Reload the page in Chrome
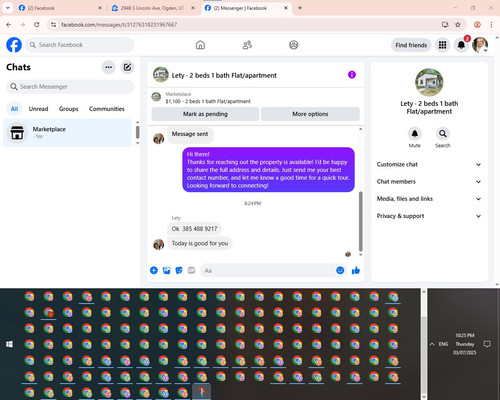The height and width of the screenshot is (400, 500). [x=37, y=24]
